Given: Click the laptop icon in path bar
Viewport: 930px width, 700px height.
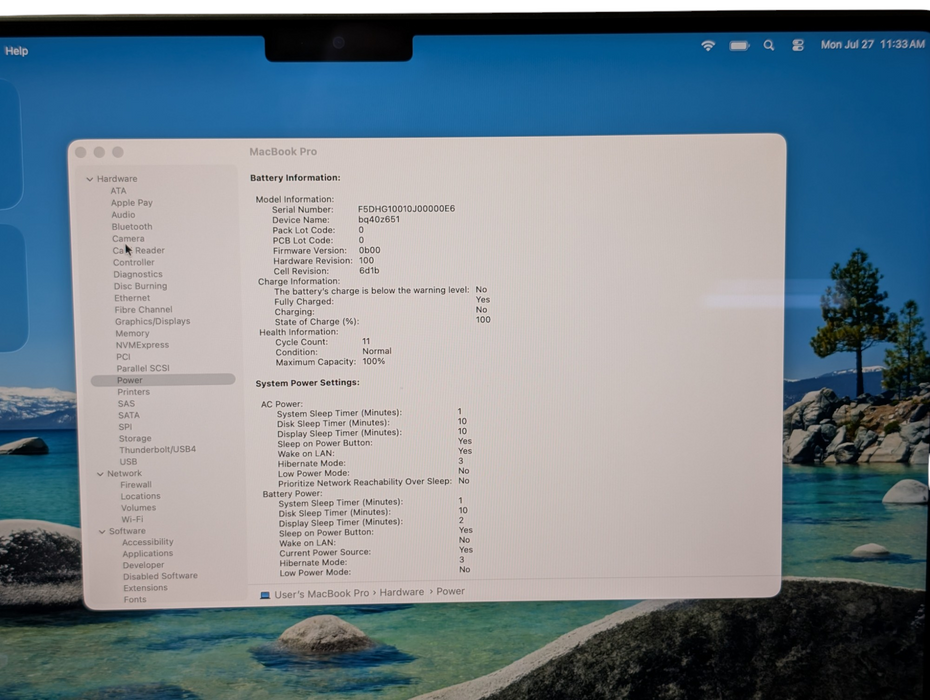Looking at the screenshot, I should click(265, 595).
